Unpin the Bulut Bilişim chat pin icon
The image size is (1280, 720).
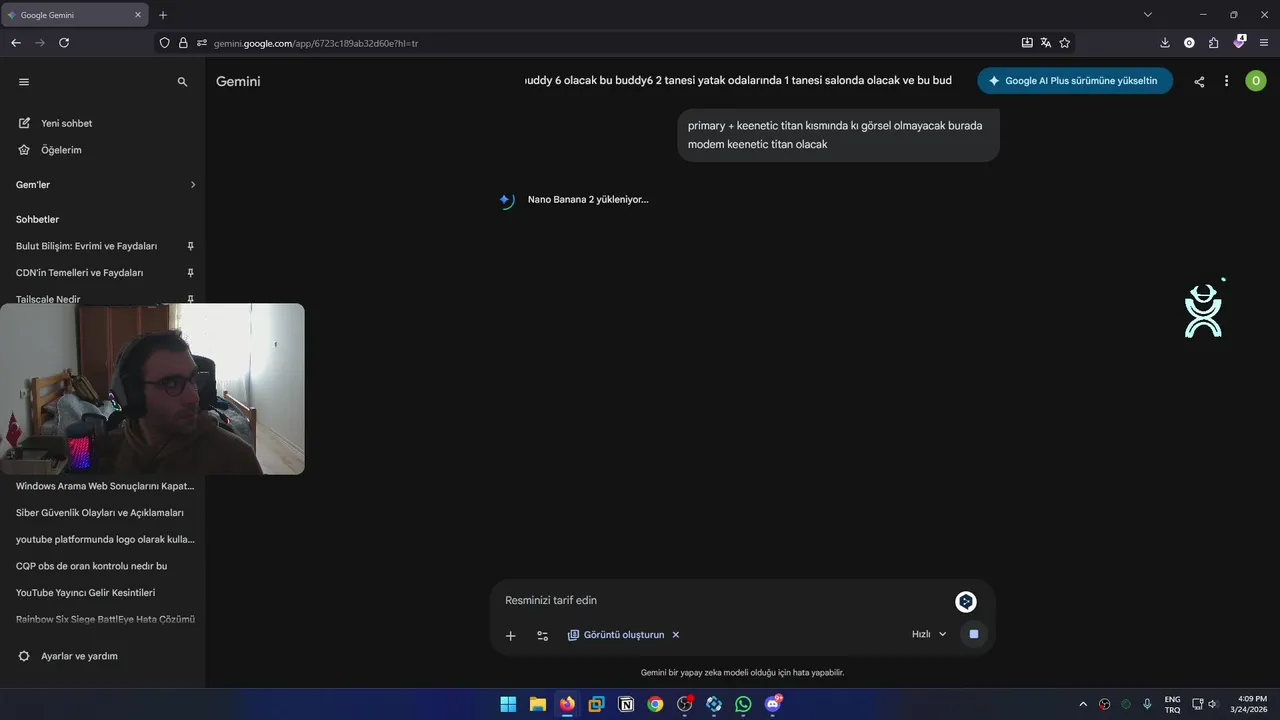(x=190, y=246)
